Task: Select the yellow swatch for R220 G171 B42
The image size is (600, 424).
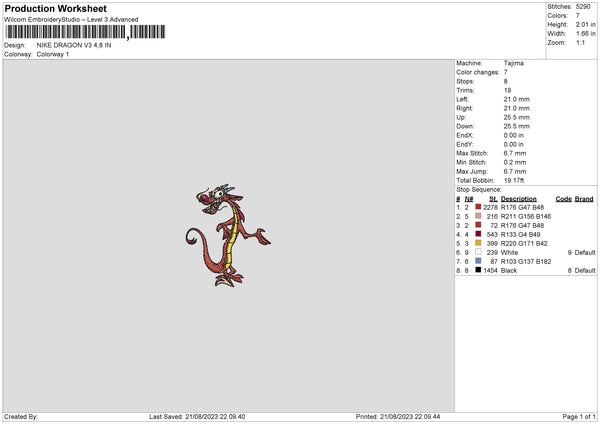Action: 478,243
